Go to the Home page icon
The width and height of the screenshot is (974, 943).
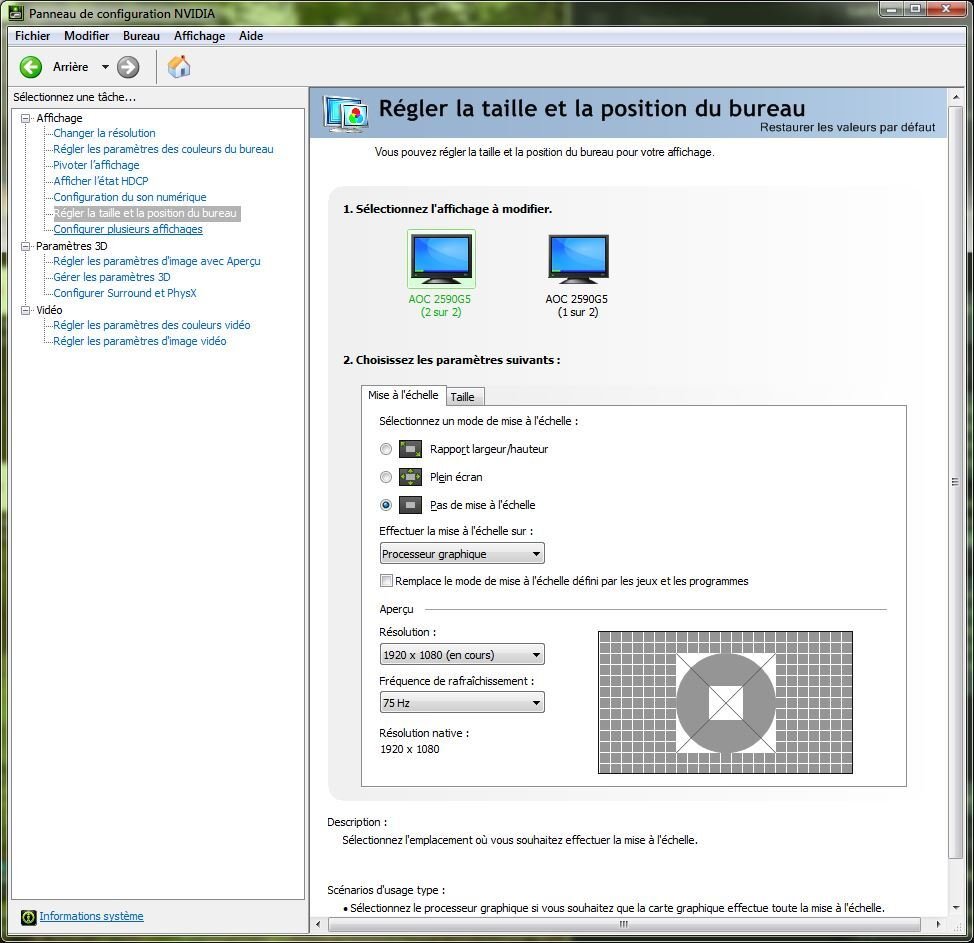[x=179, y=66]
